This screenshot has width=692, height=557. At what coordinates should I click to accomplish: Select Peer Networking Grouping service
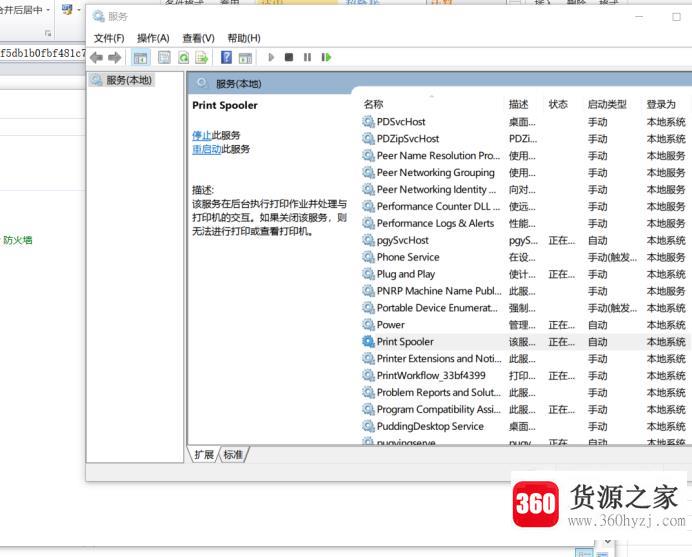(x=525, y=173)
